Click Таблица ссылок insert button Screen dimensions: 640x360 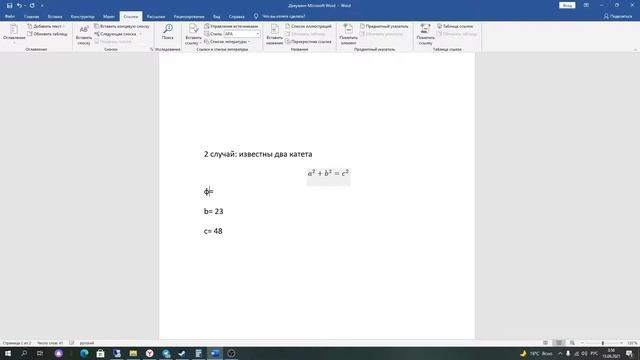coord(455,26)
